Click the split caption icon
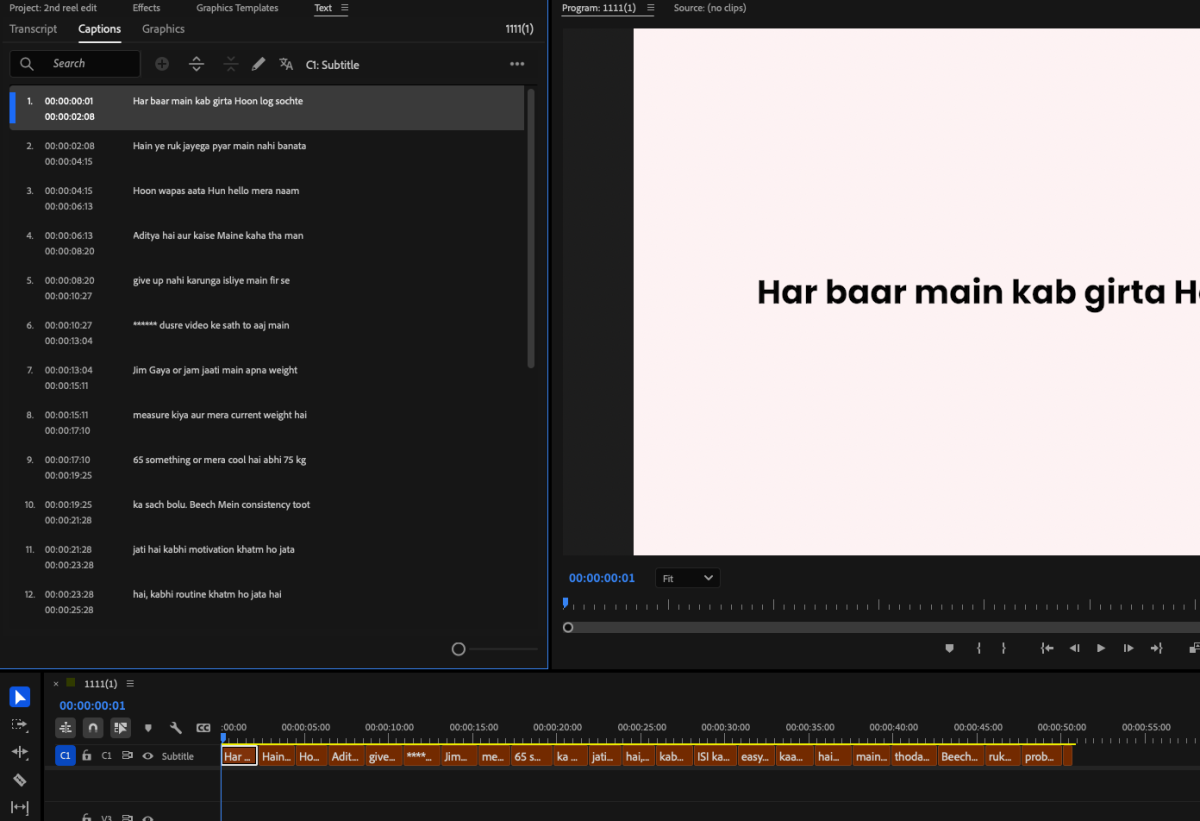The image size is (1200, 821). pos(196,64)
